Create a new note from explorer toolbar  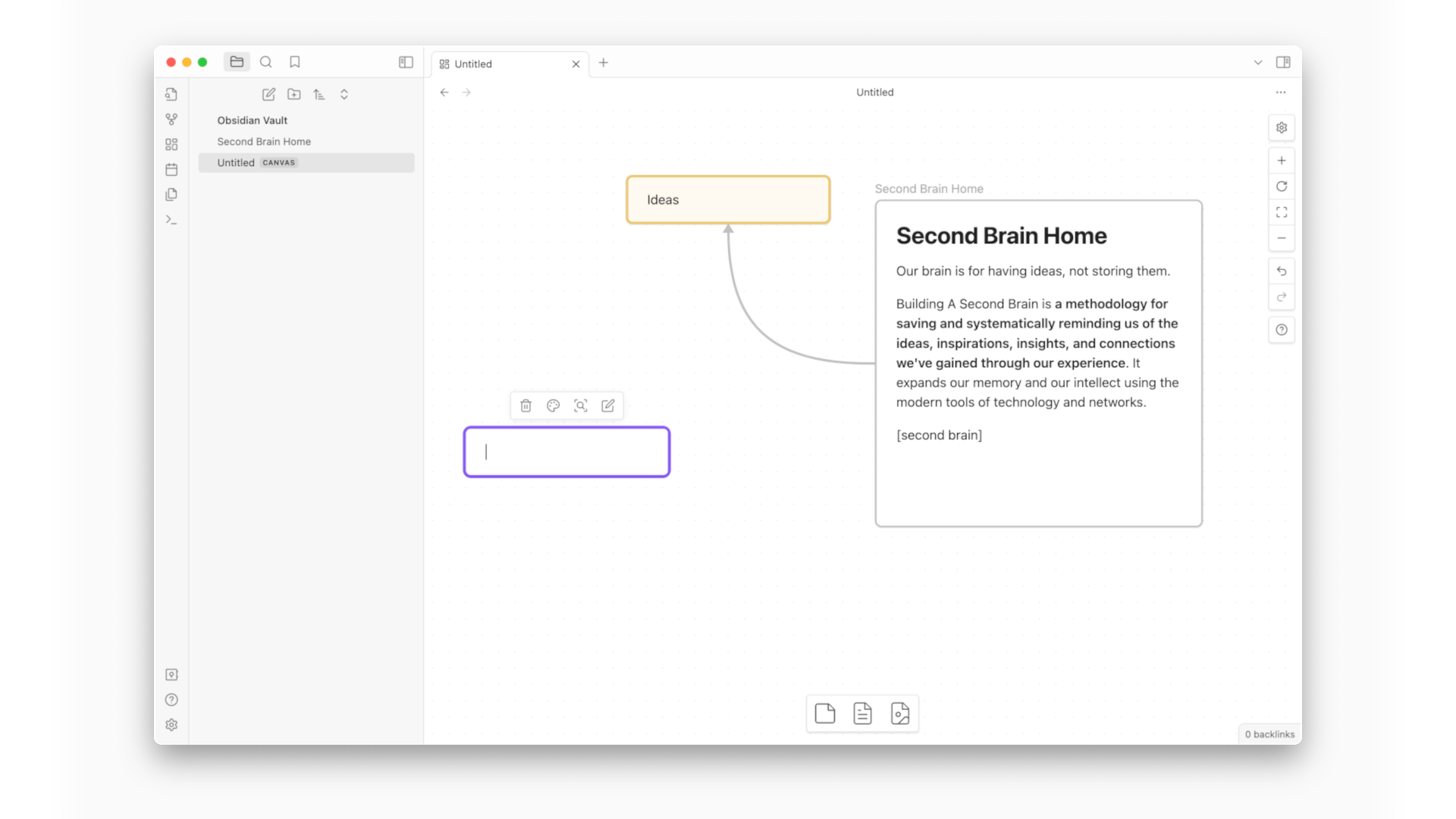coord(268,94)
